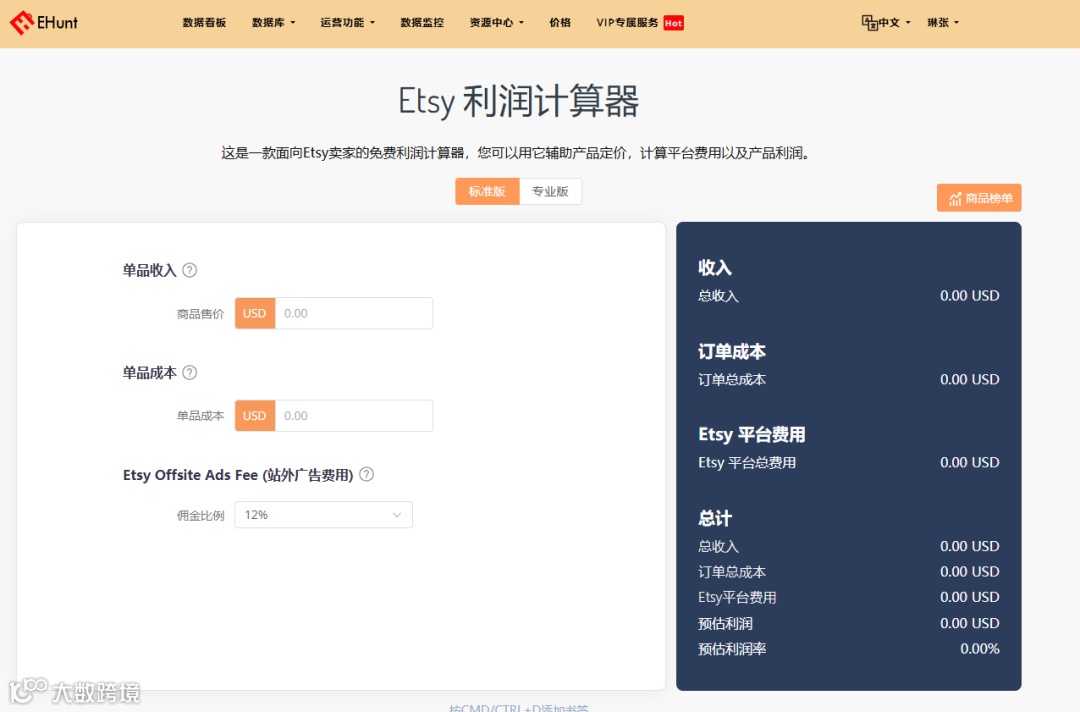Click the 预估利润率 0.00% value
The image size is (1080, 712).
point(979,649)
